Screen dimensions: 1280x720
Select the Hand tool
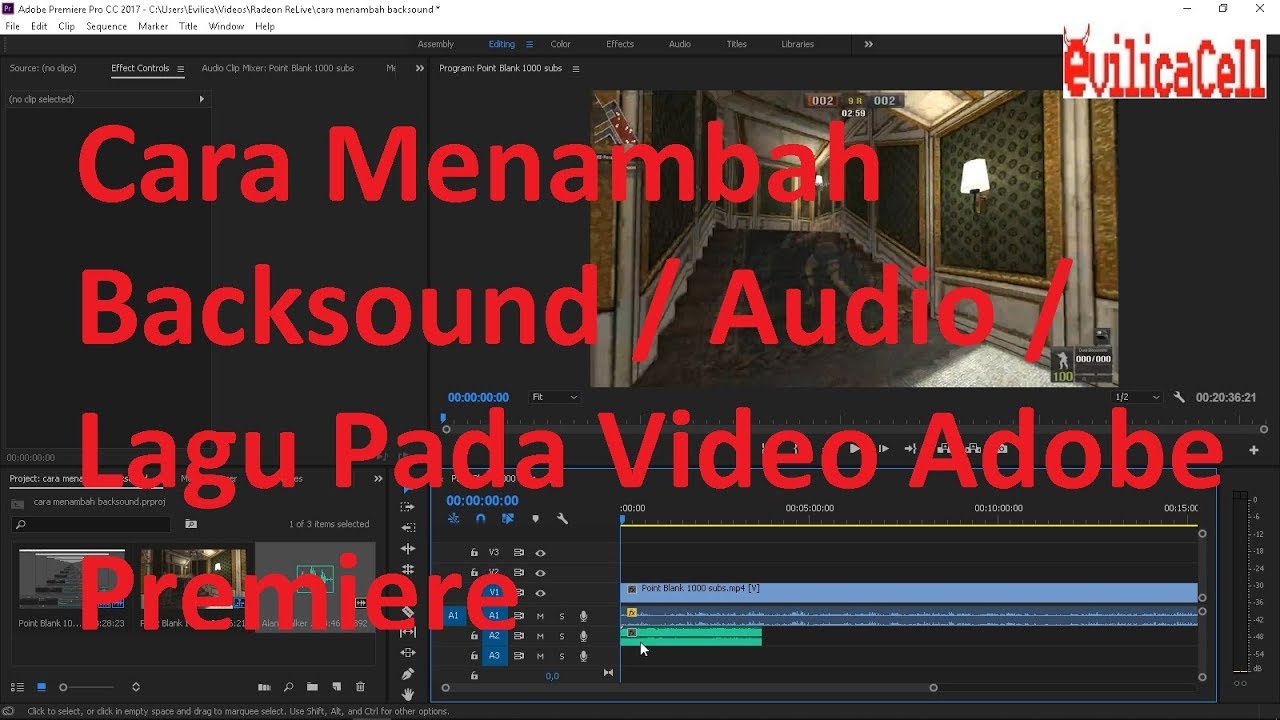pyautogui.click(x=407, y=694)
